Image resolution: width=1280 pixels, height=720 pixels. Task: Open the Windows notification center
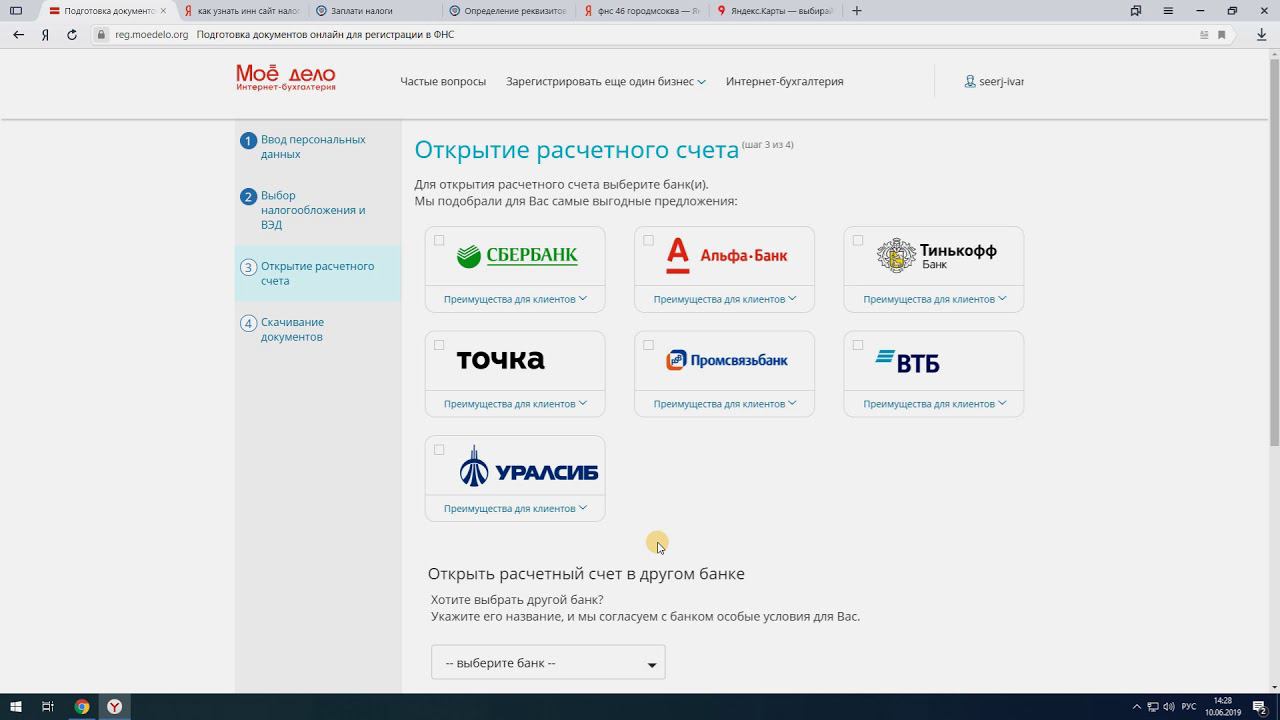click(1260, 707)
